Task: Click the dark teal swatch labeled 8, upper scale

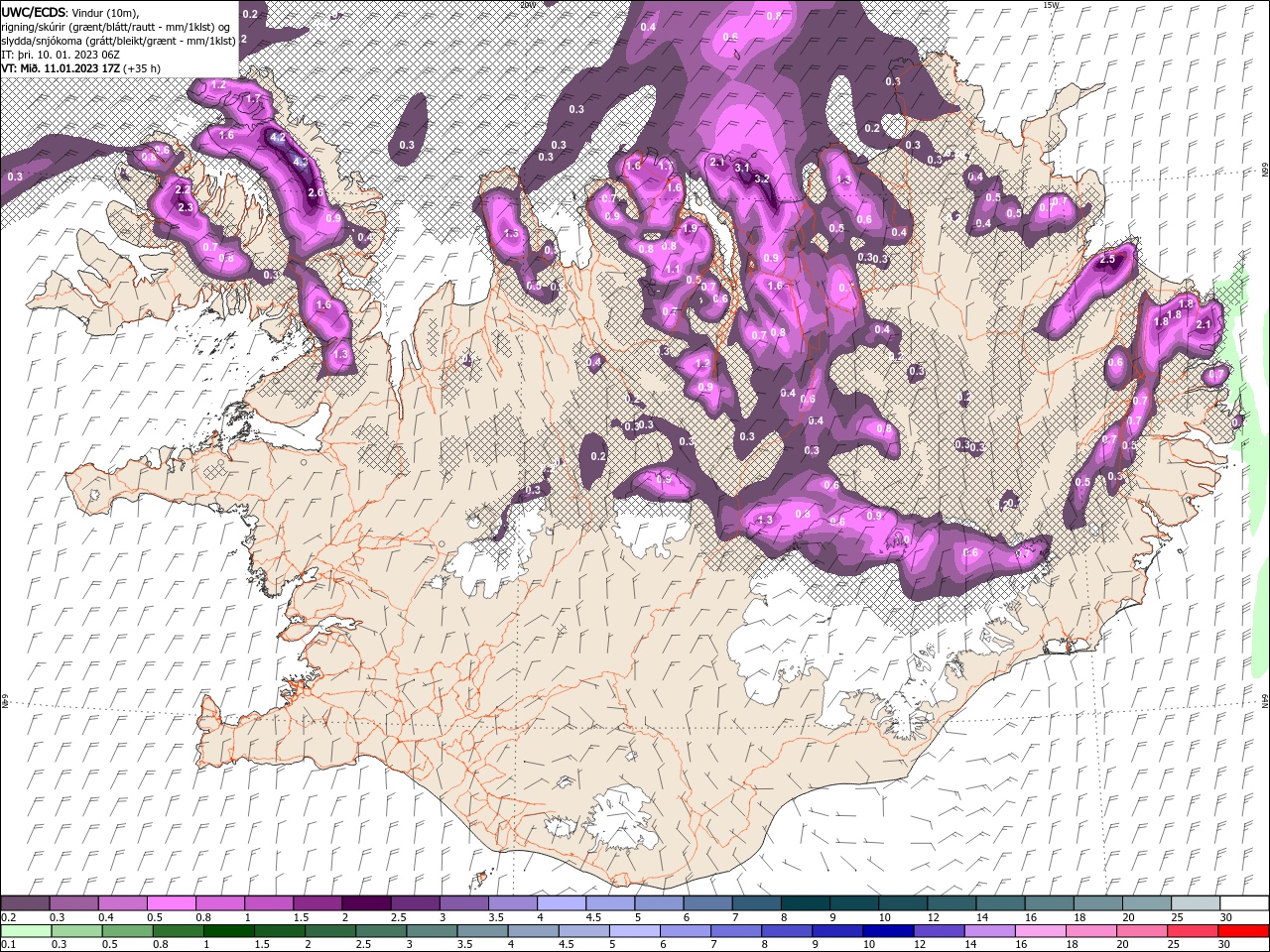Action: tap(804, 903)
